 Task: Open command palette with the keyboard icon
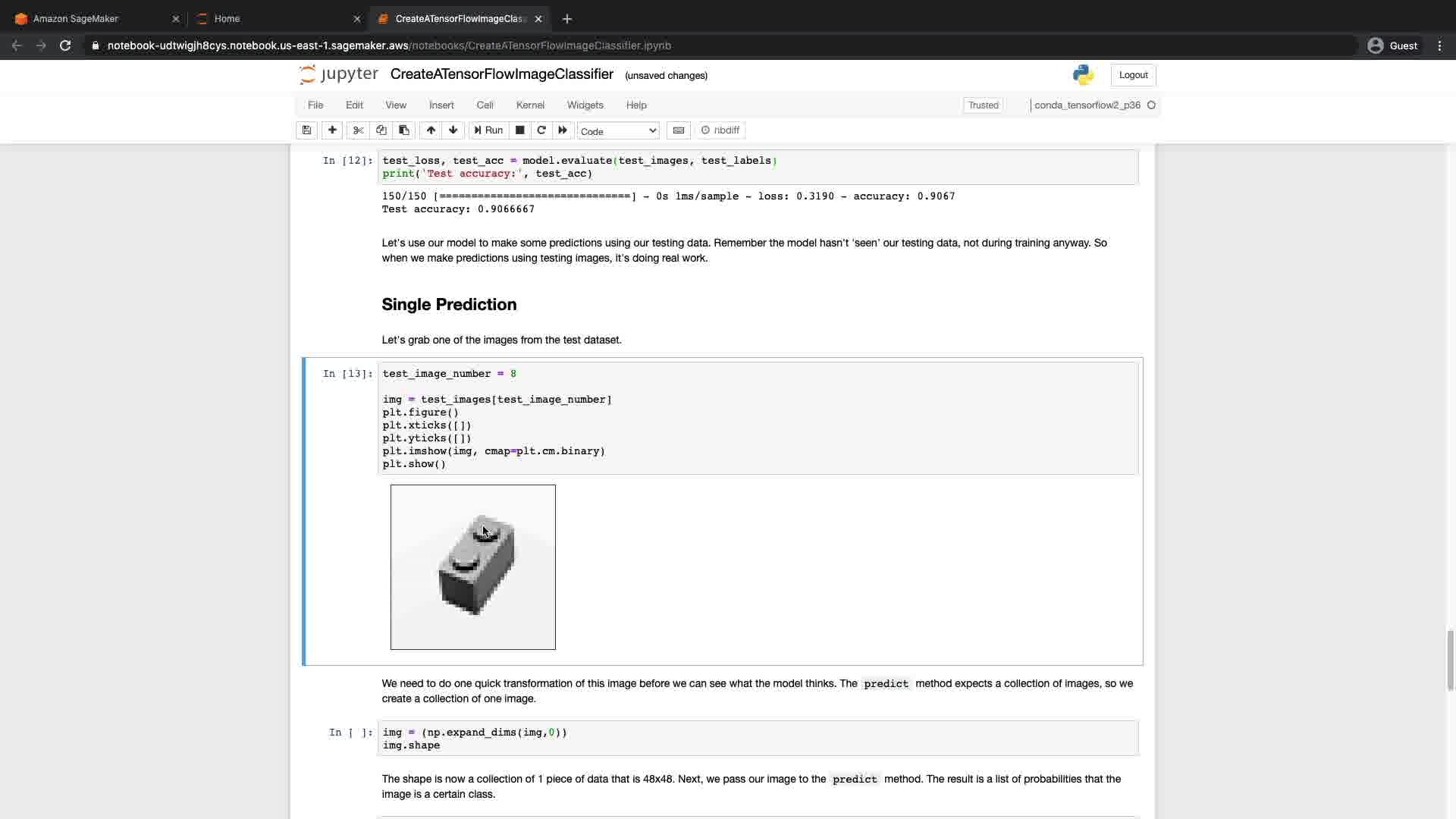click(x=679, y=130)
